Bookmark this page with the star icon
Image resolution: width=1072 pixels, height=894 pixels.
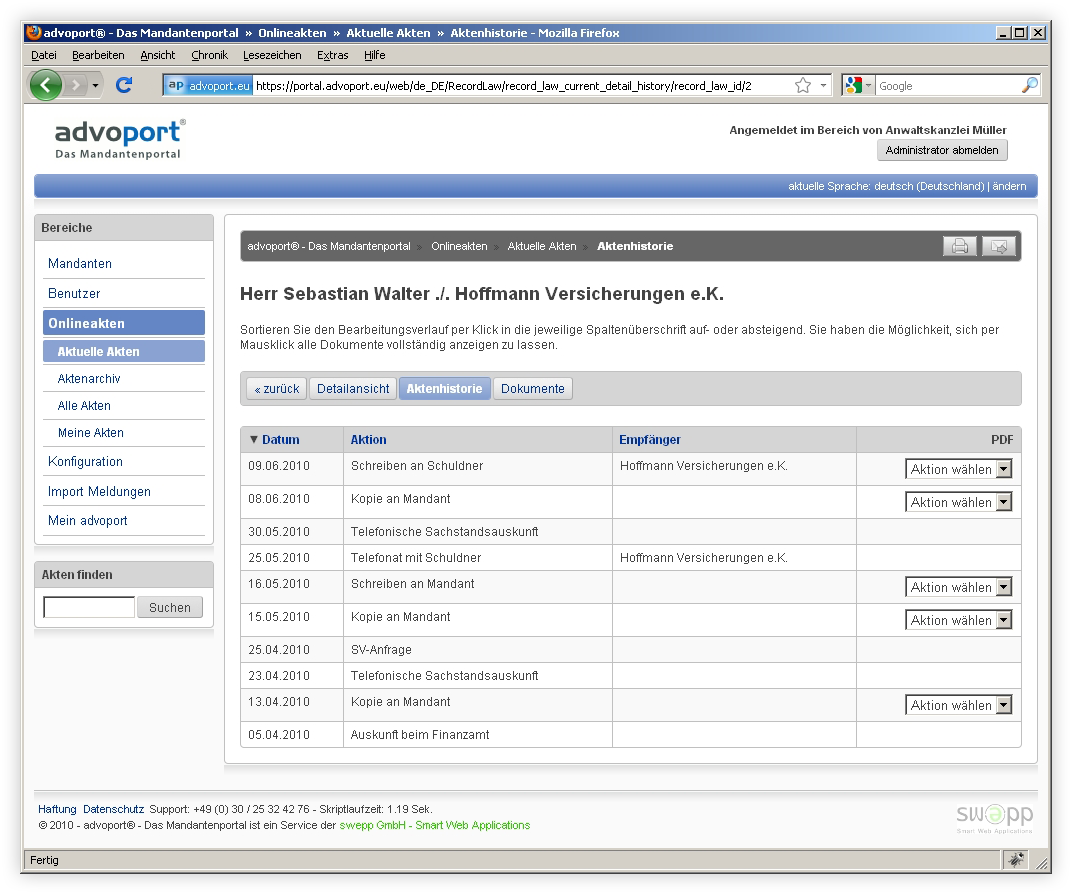coord(803,85)
